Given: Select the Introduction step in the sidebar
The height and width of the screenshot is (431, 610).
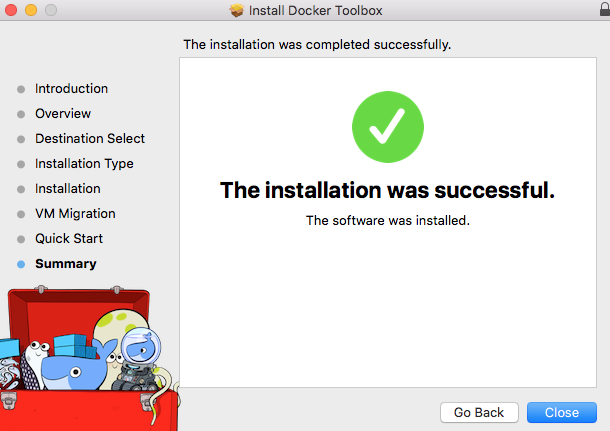Looking at the screenshot, I should [x=71, y=89].
